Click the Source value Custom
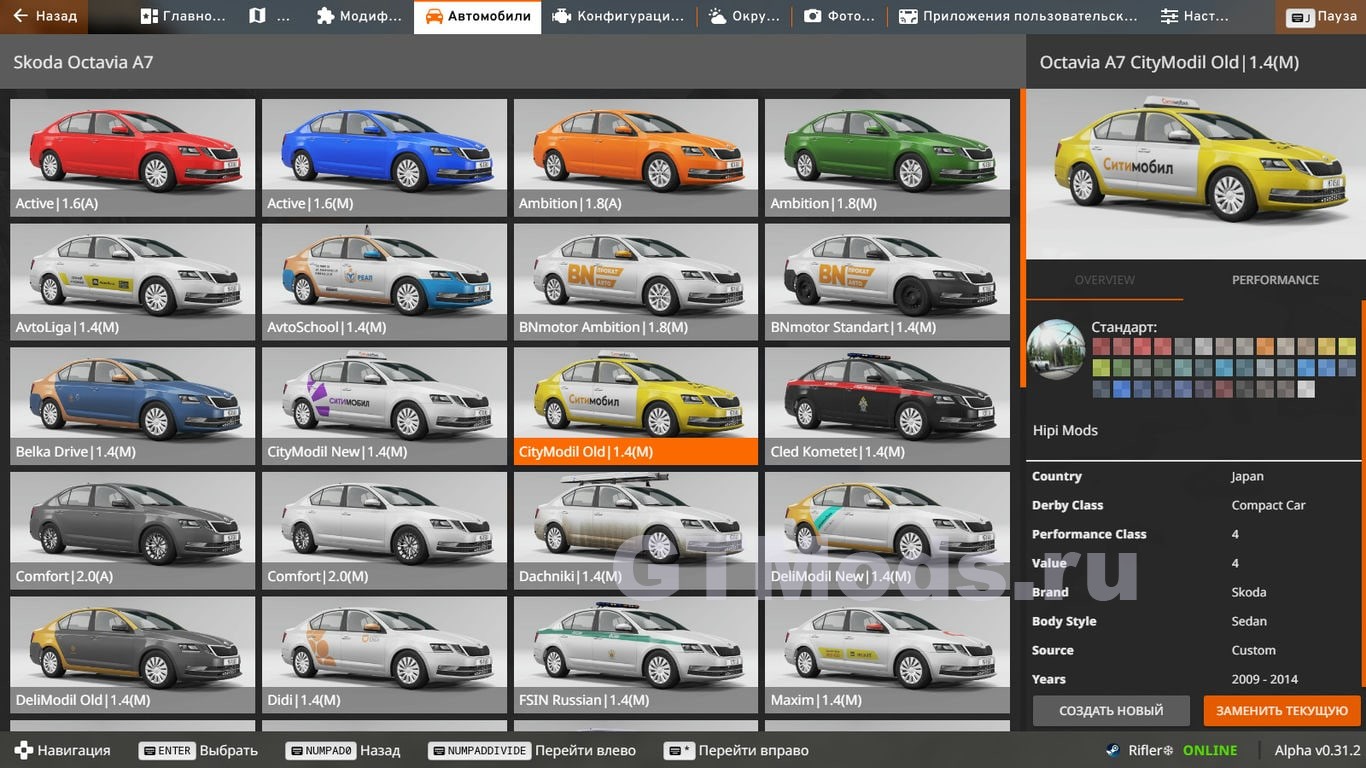 pyautogui.click(x=1253, y=650)
